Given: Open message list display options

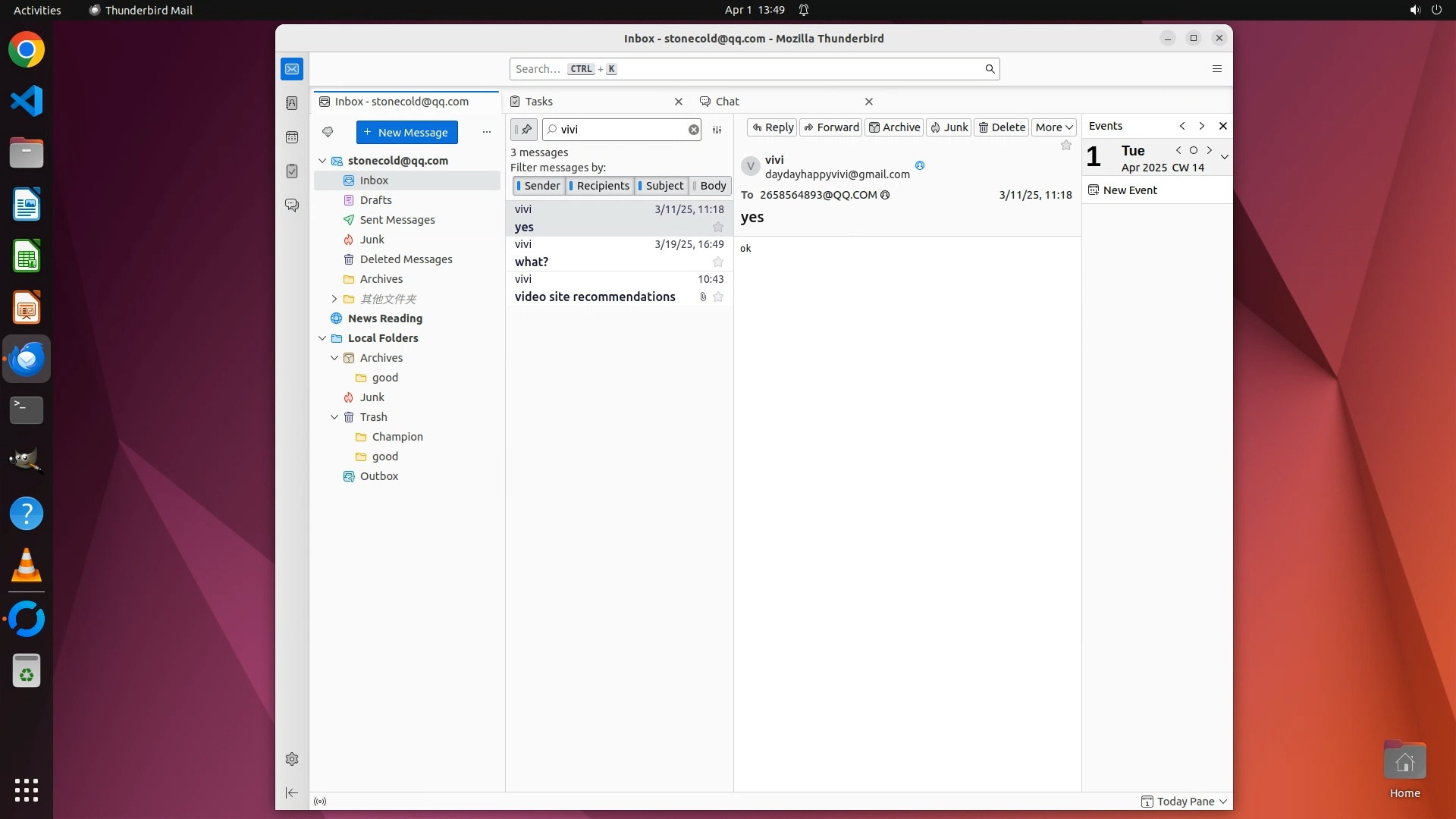Looking at the screenshot, I should (717, 130).
